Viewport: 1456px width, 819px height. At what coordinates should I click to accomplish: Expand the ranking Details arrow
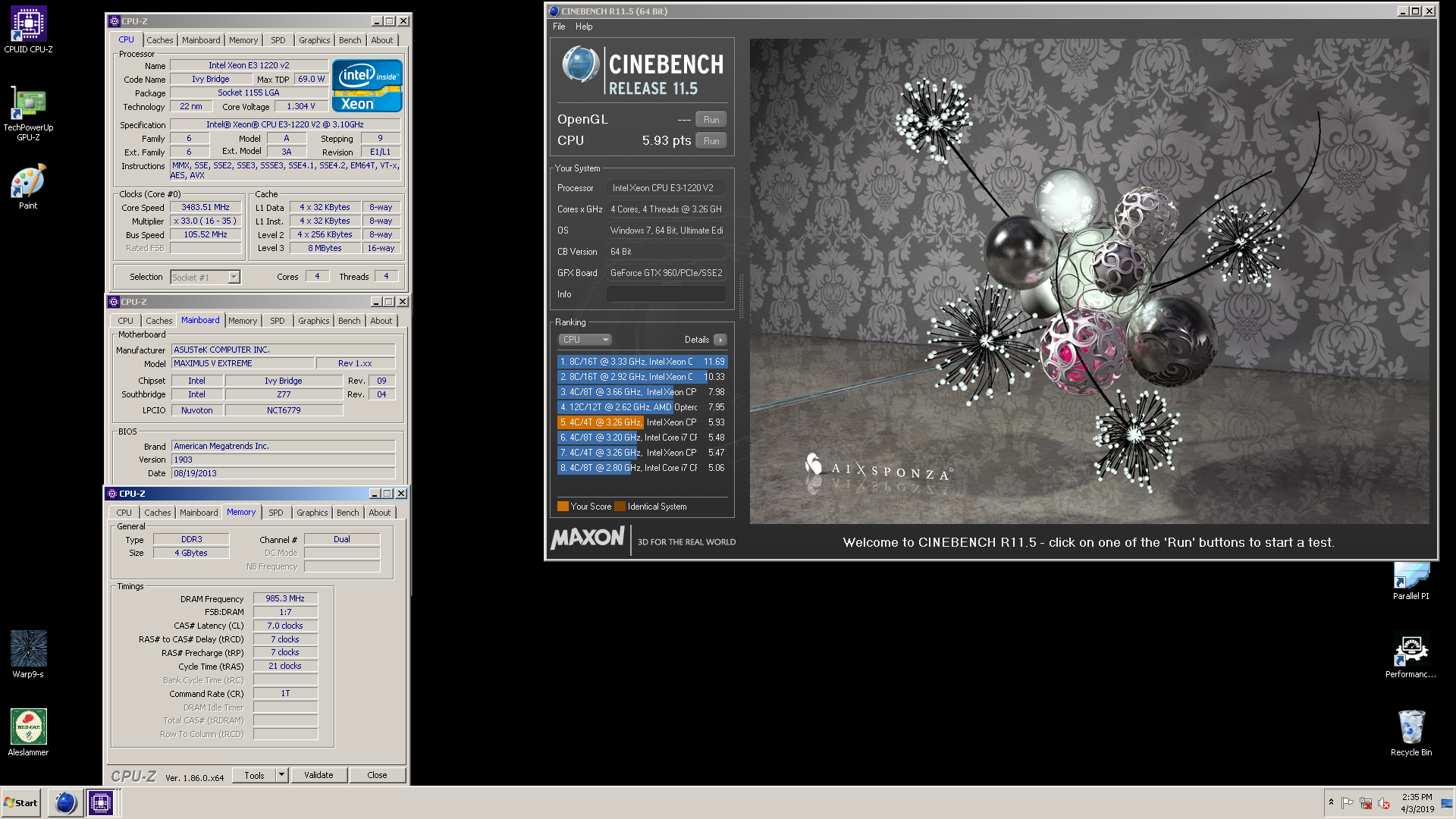point(720,340)
